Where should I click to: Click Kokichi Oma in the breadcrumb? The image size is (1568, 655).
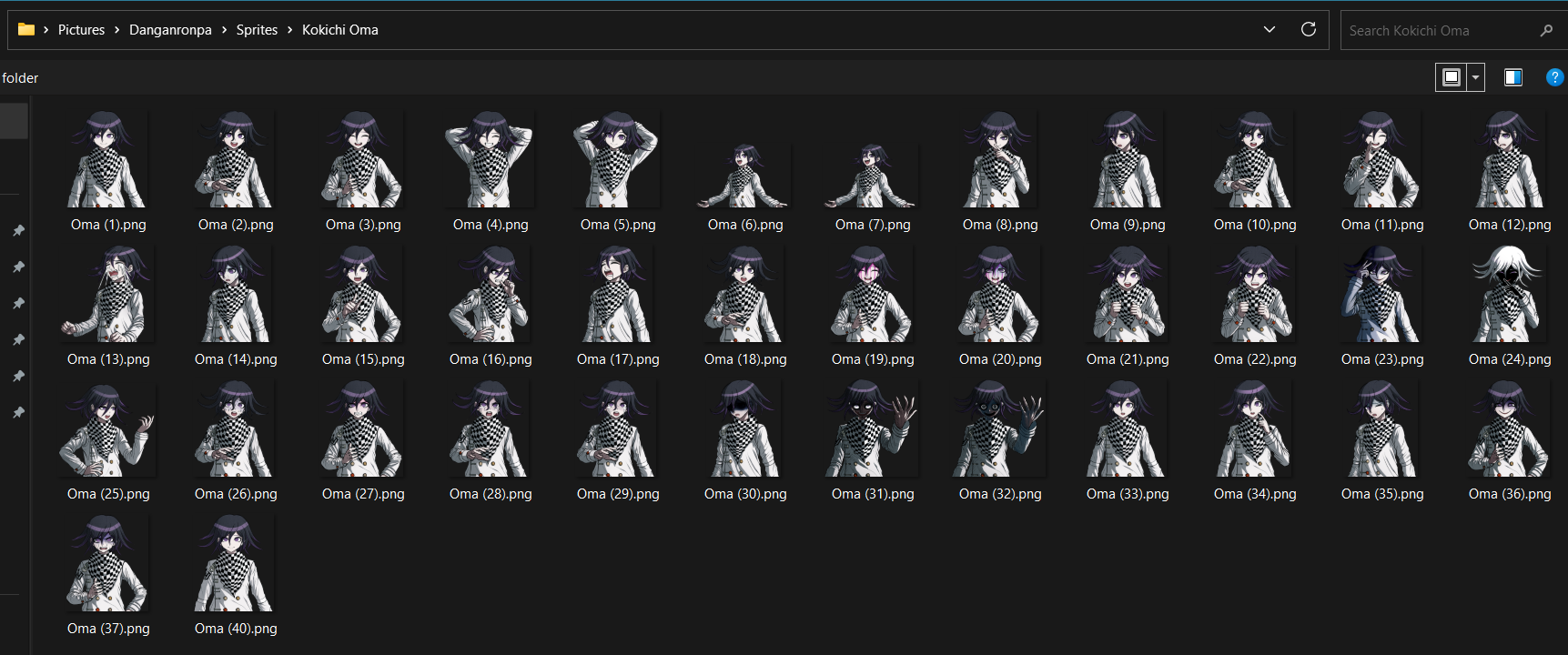[340, 30]
